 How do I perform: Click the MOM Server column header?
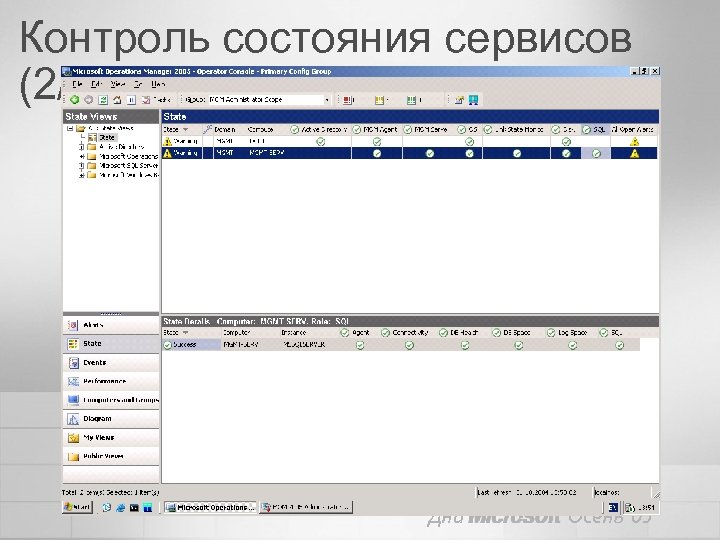point(429,129)
